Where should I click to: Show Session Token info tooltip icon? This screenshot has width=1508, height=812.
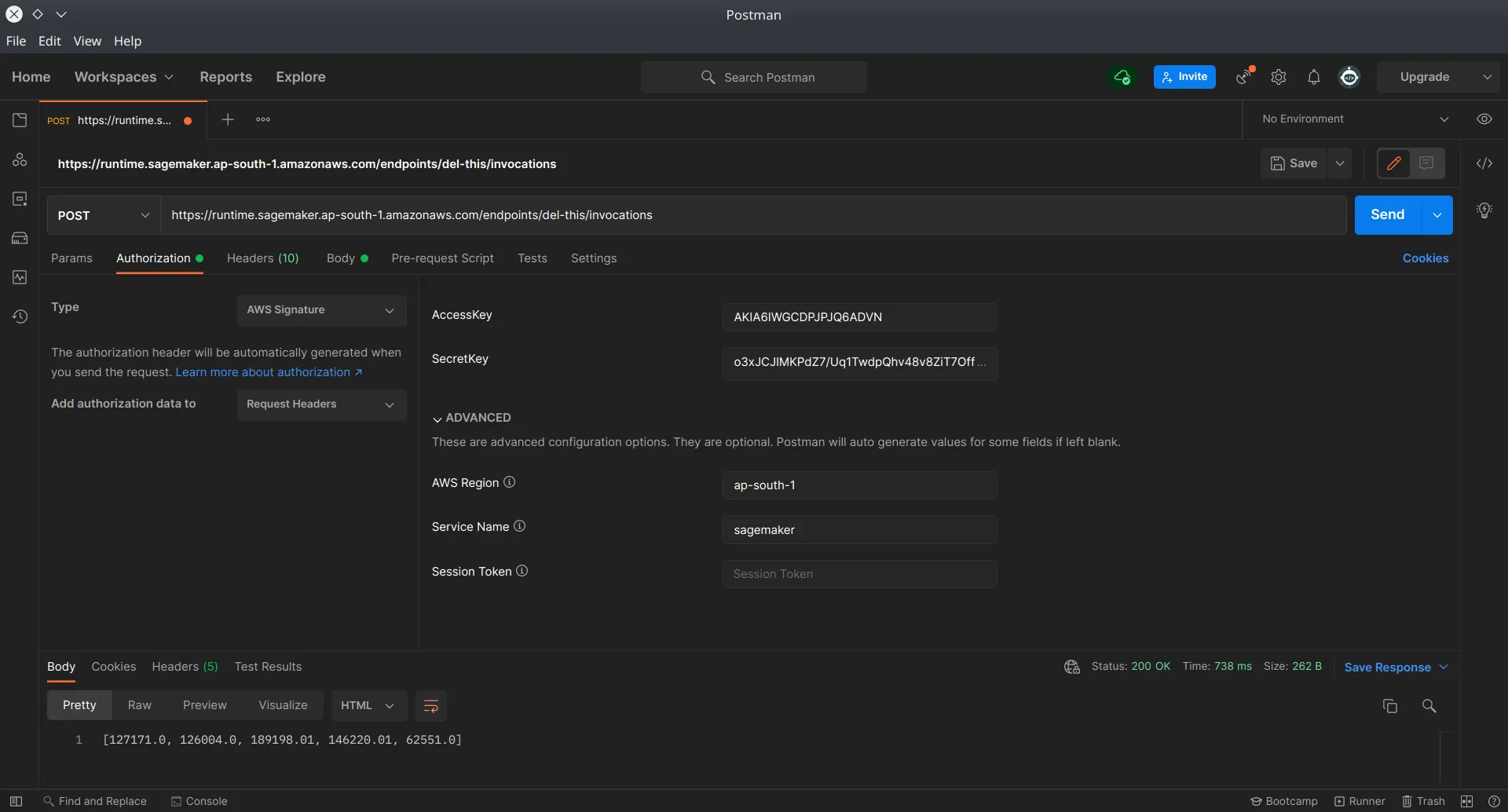click(522, 571)
